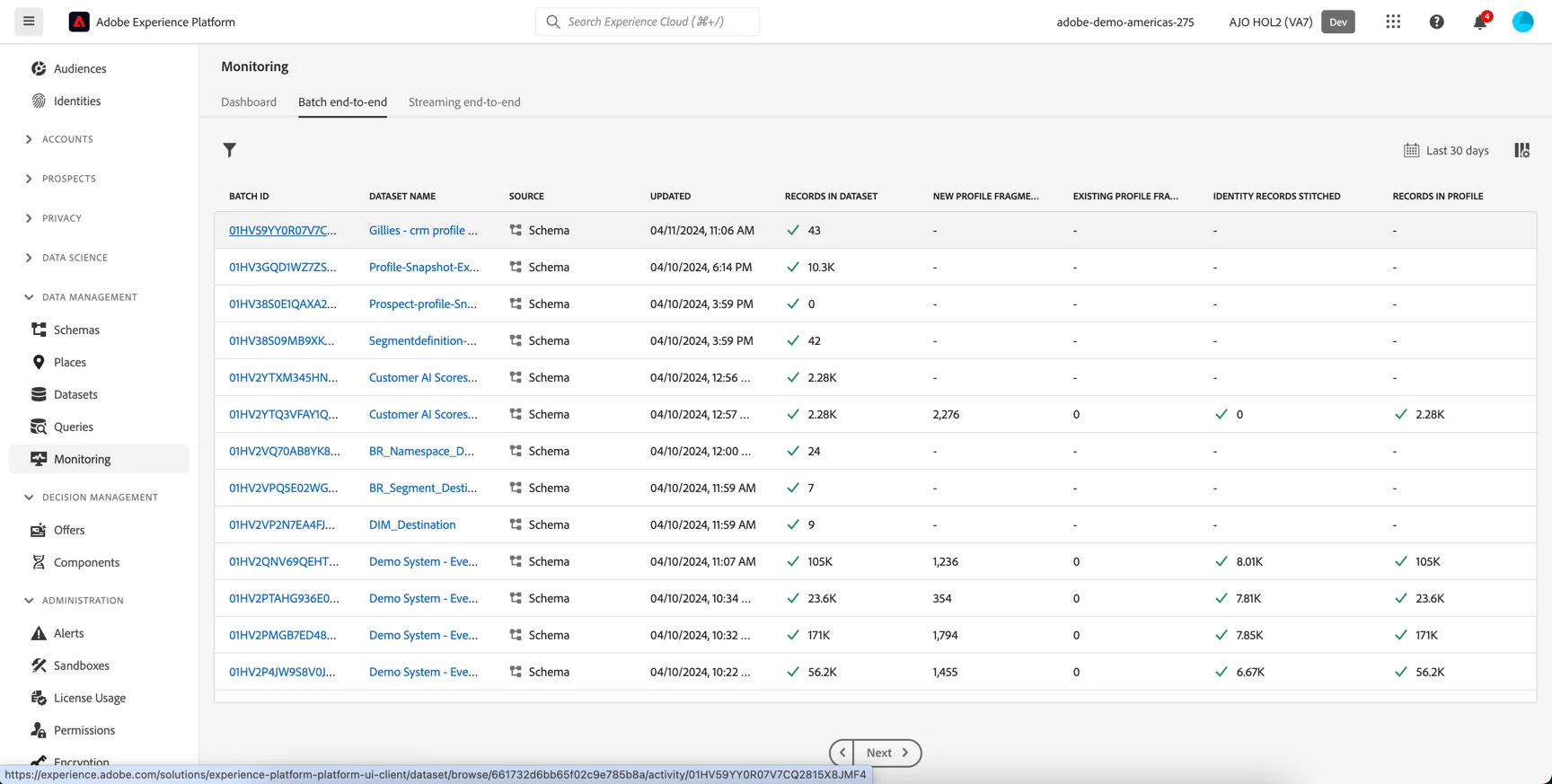Open Monitoring in the sidebar
Viewport: 1552px width, 784px height.
click(x=99, y=459)
